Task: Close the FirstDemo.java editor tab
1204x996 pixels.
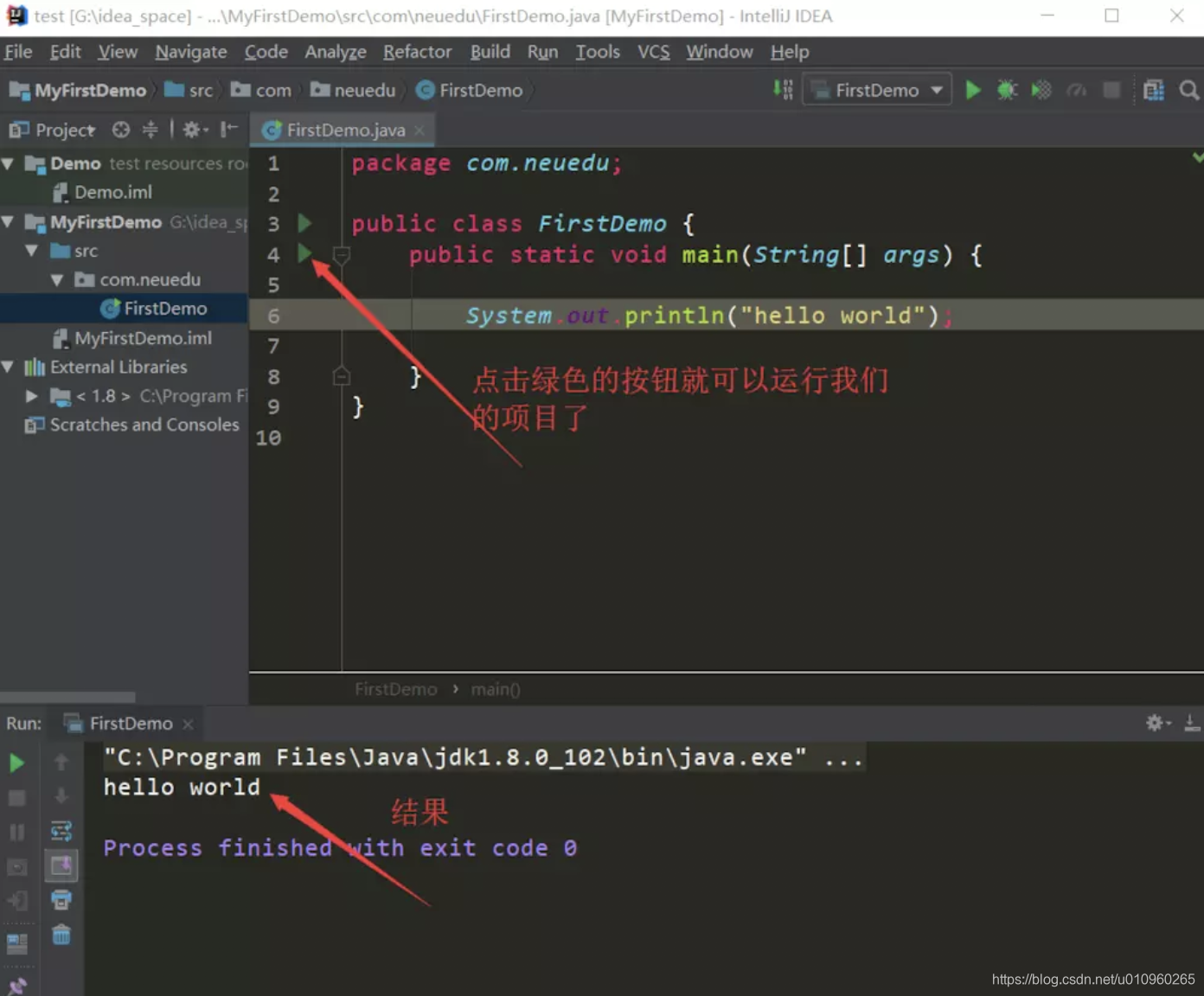Action: pos(419,130)
